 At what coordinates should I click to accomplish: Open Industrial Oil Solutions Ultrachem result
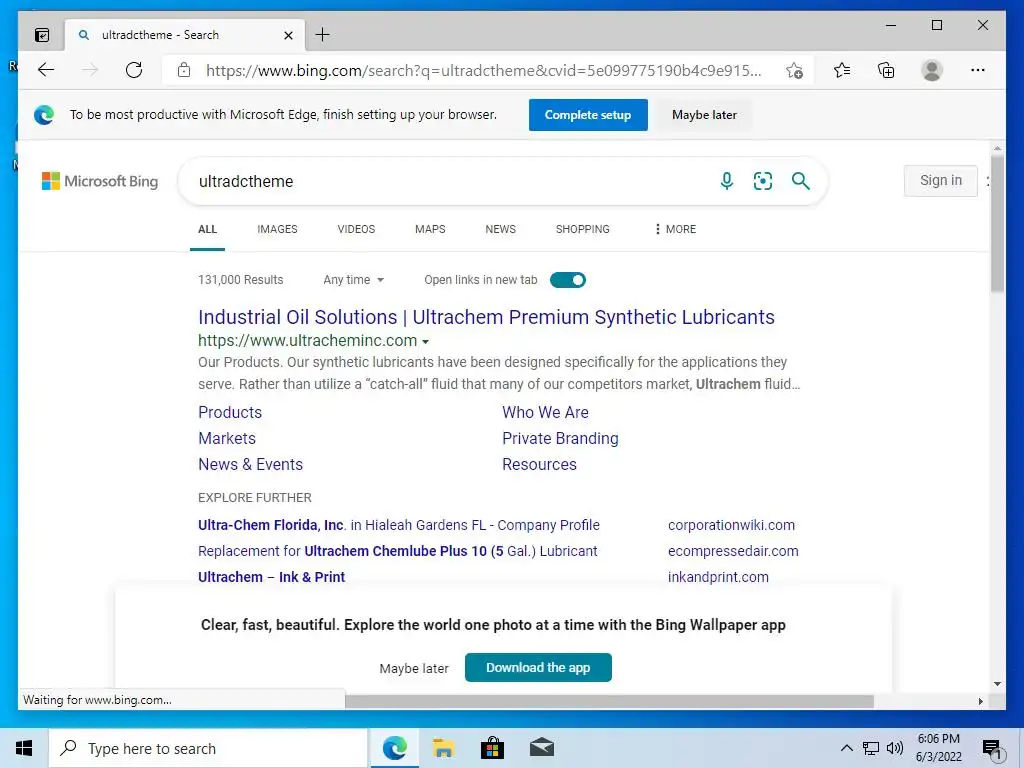[x=486, y=317]
